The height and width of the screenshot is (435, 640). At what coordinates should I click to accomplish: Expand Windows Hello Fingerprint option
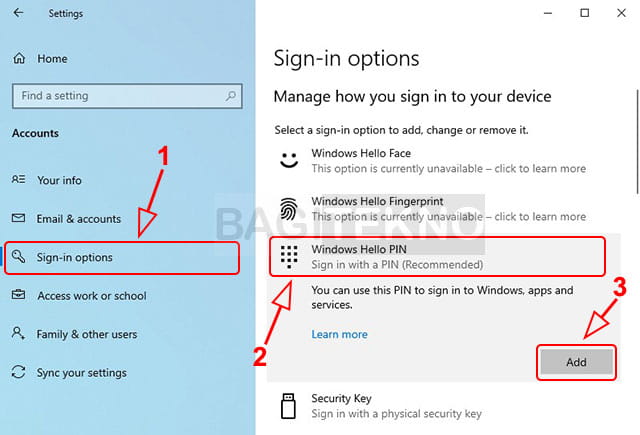444,209
